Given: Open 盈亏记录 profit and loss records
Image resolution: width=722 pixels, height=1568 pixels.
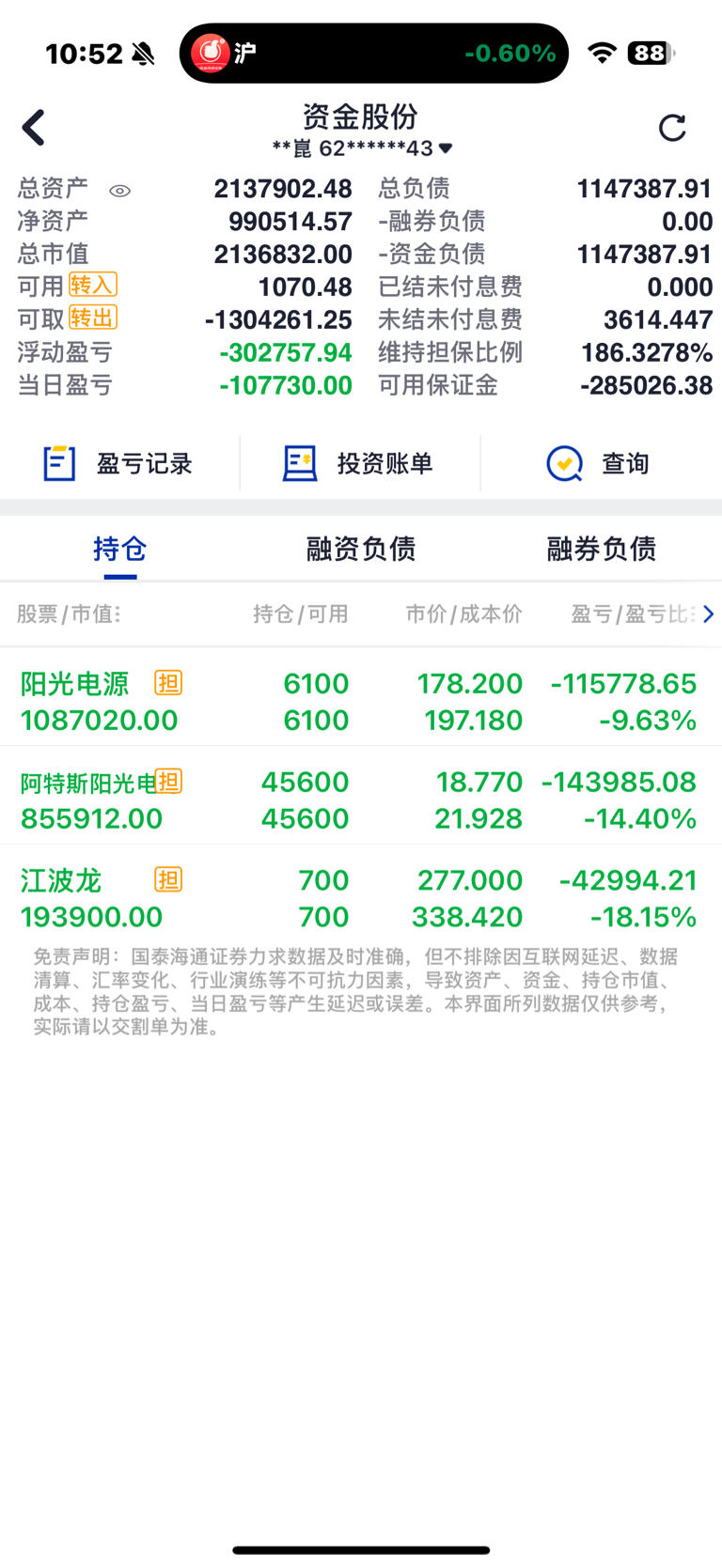Looking at the screenshot, I should [119, 463].
